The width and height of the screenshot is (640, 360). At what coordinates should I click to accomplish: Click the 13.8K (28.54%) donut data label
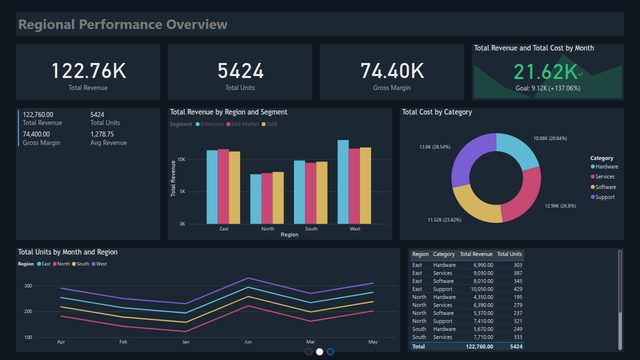(x=435, y=147)
